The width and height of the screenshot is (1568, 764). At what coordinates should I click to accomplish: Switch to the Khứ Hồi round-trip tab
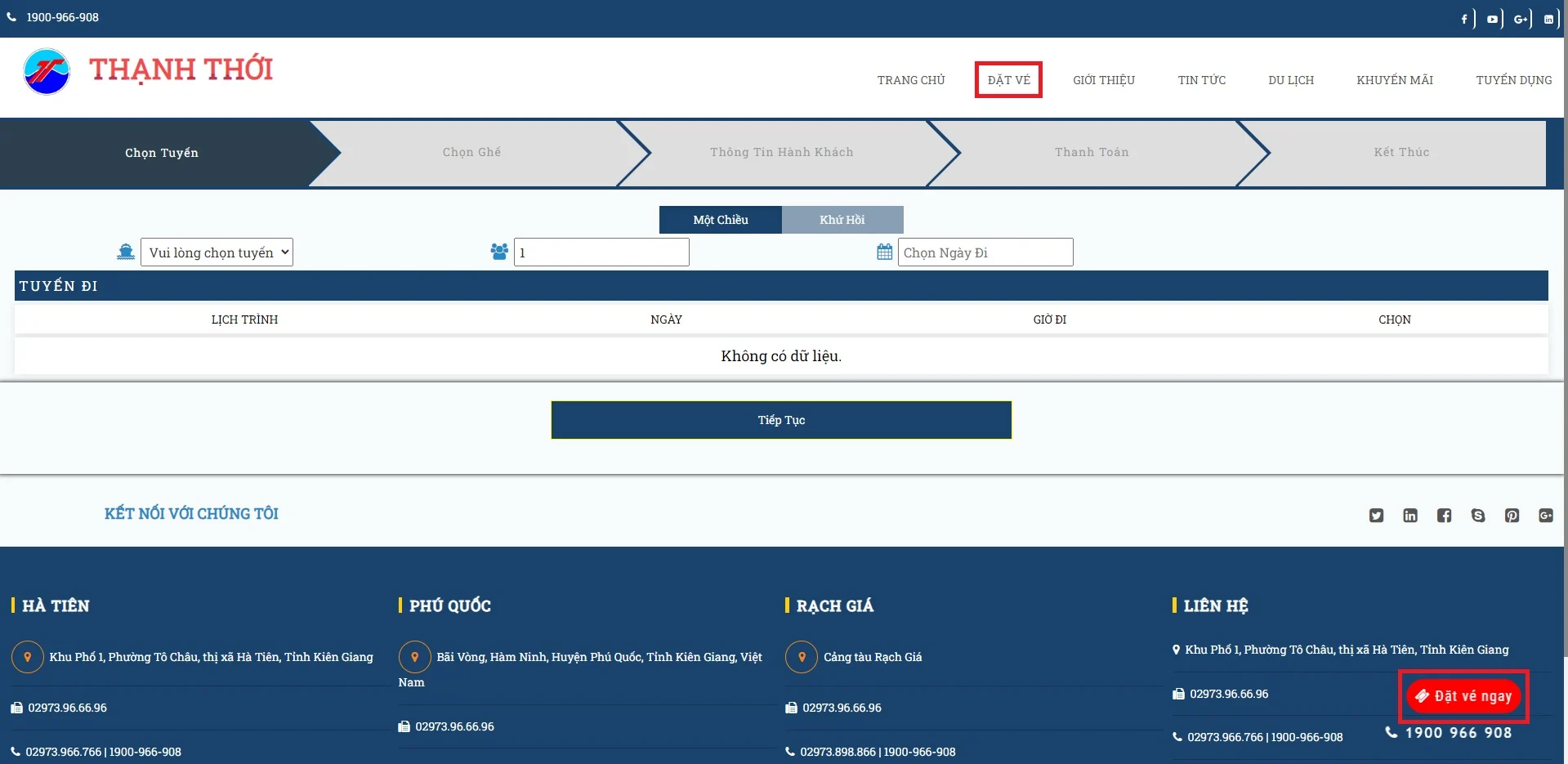click(x=842, y=220)
